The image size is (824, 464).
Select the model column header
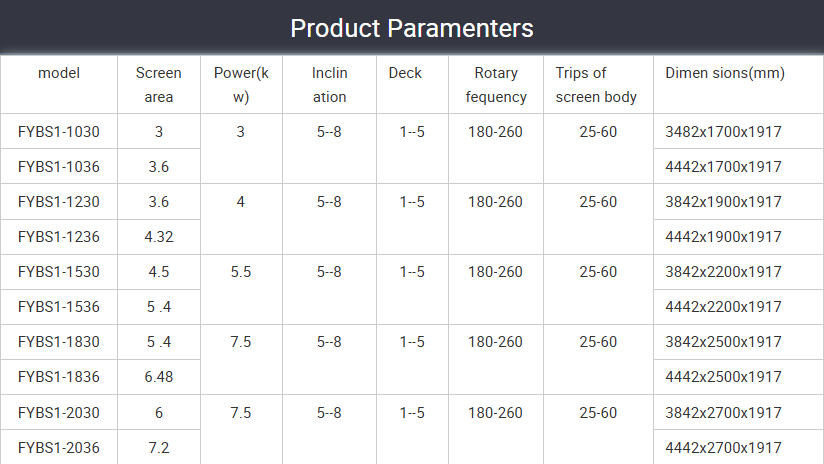[59, 73]
